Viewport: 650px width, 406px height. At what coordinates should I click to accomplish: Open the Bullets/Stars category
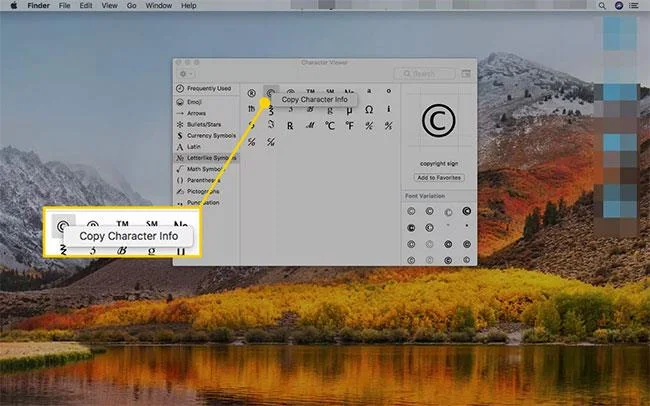click(x=206, y=124)
